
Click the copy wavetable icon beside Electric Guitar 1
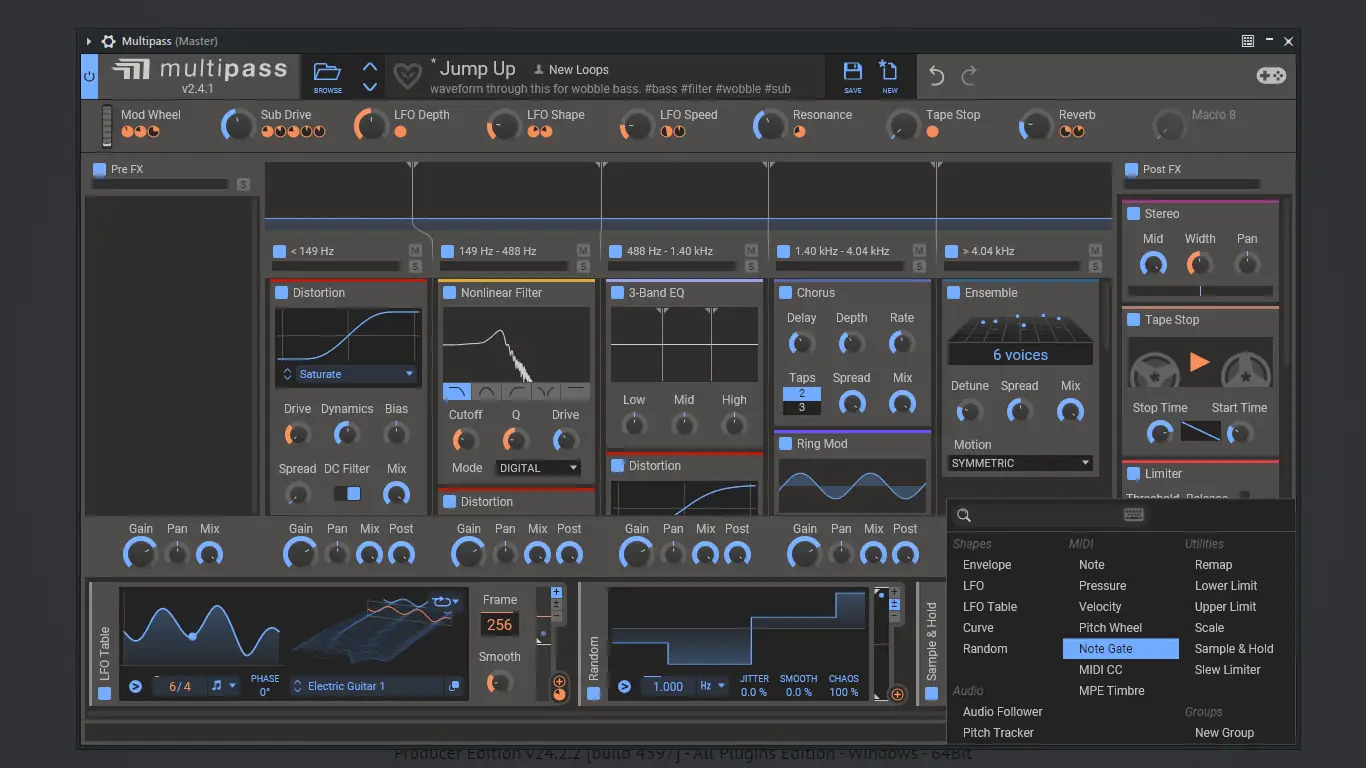(x=454, y=686)
